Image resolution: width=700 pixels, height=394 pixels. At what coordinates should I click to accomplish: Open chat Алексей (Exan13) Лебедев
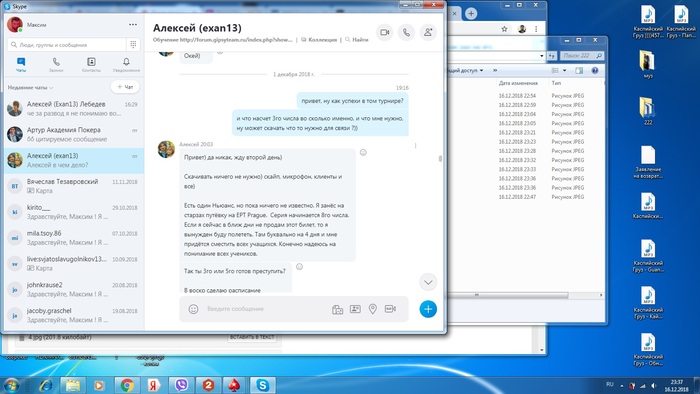(x=74, y=108)
